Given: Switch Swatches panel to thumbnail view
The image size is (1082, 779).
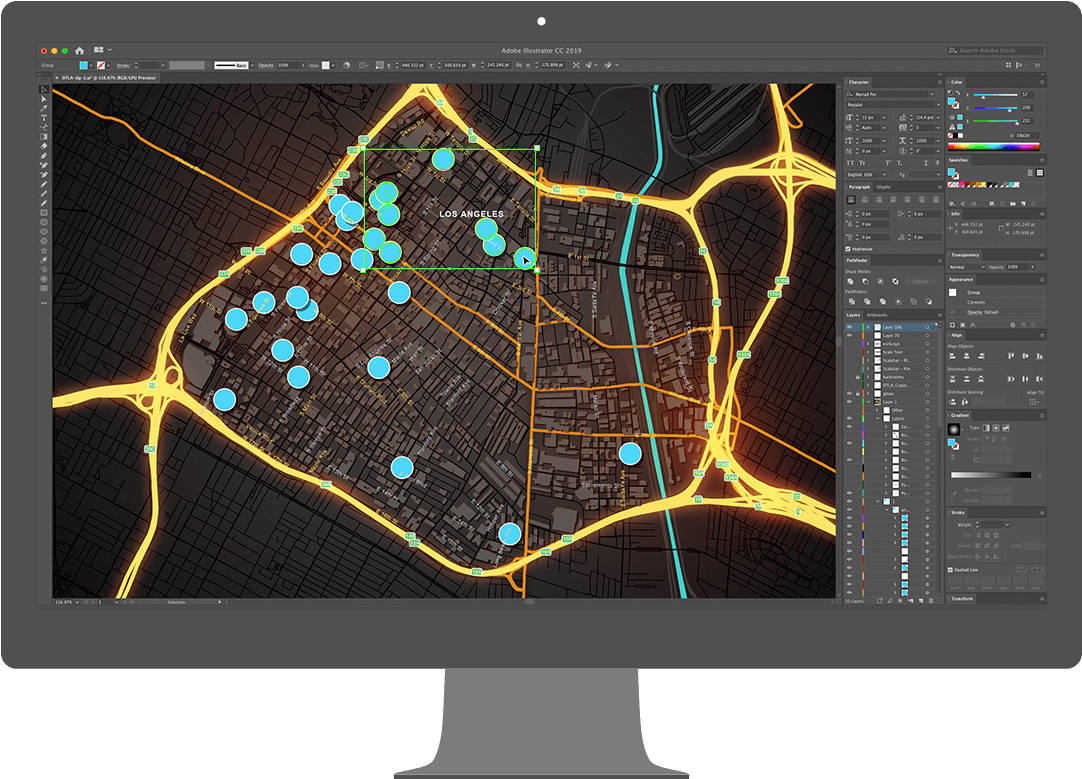Looking at the screenshot, I should coord(1040,172).
